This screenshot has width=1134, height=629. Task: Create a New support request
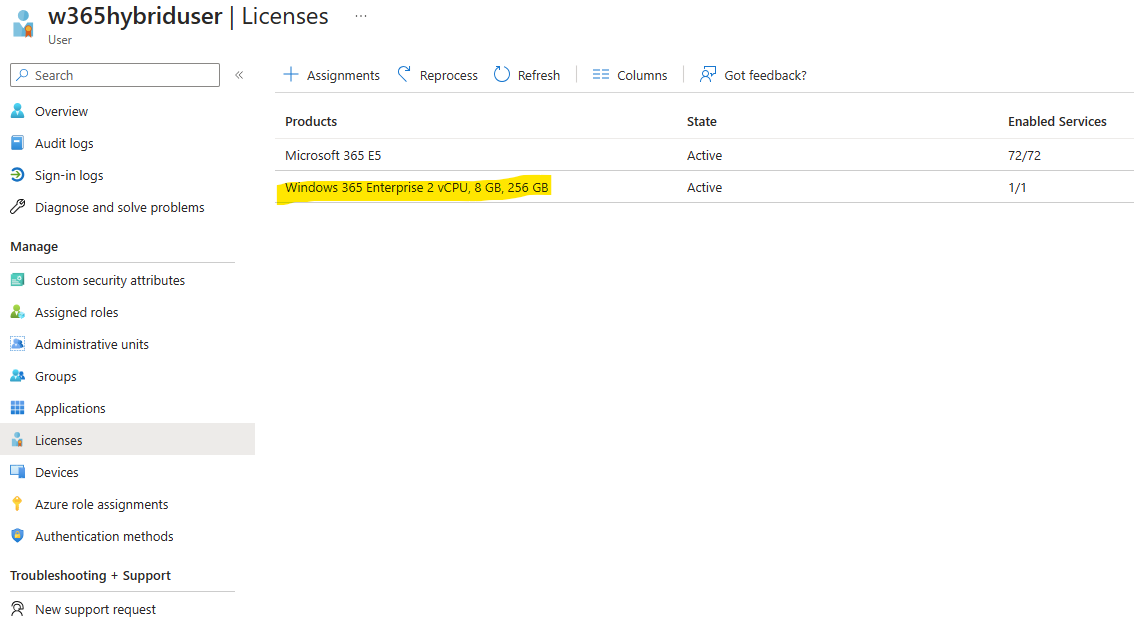pyautogui.click(x=95, y=609)
